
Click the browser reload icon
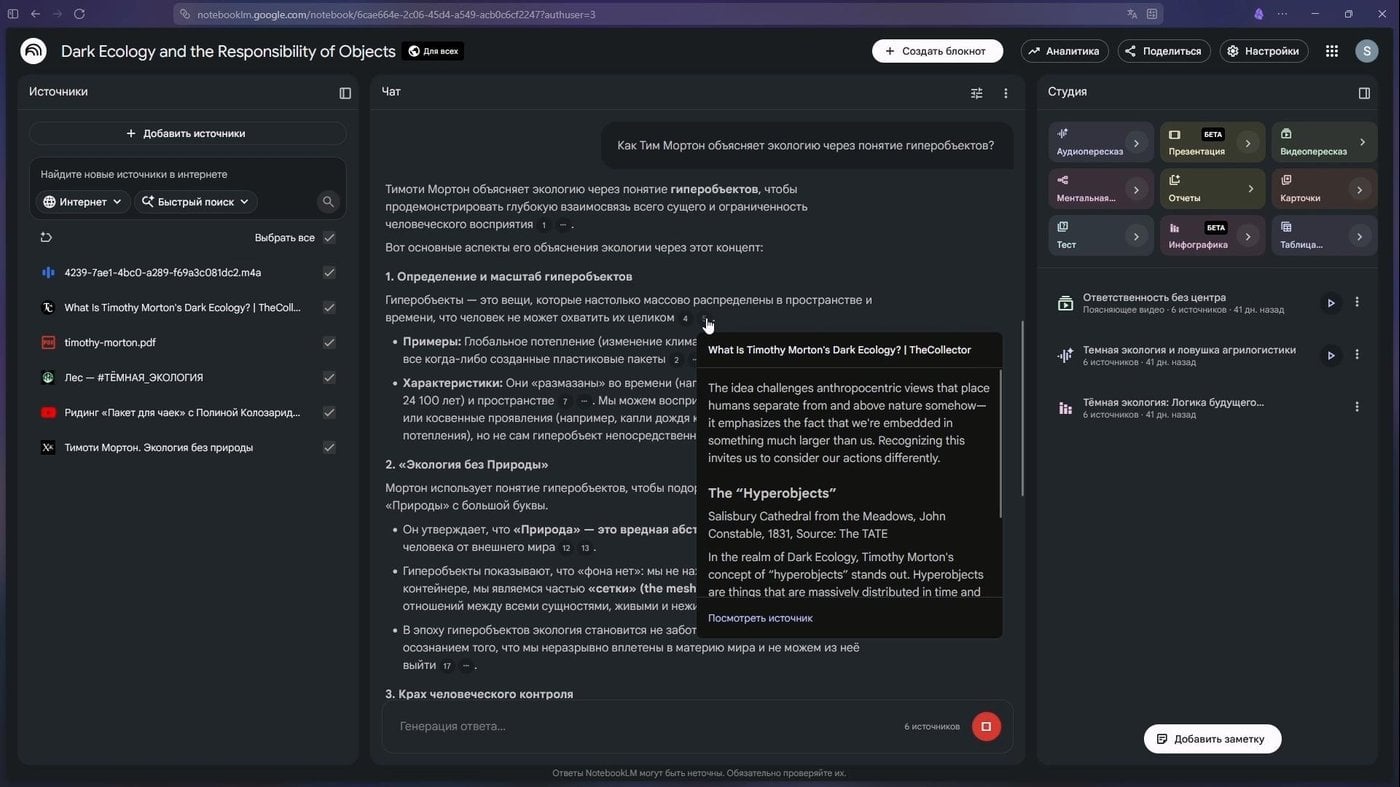click(x=79, y=14)
